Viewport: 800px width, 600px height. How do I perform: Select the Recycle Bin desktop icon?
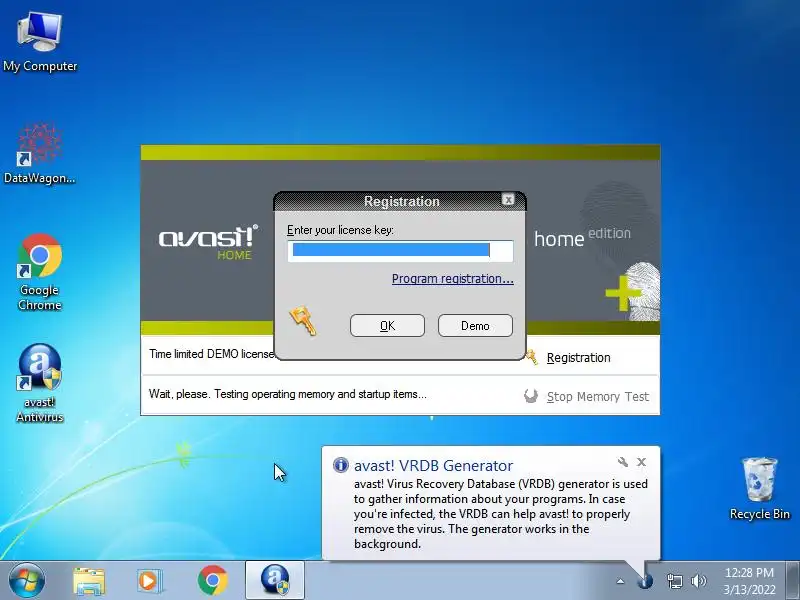click(760, 489)
